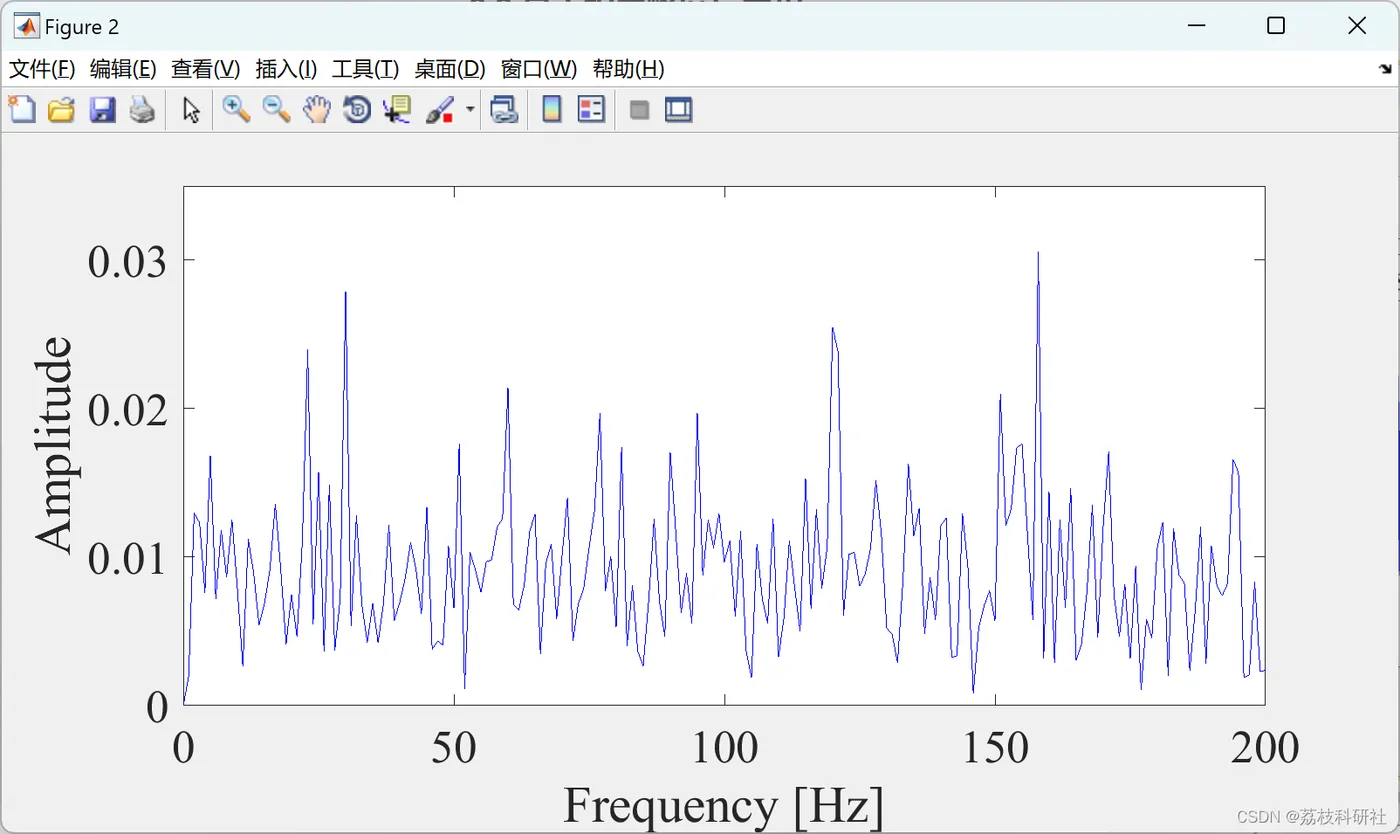Screen dimensions: 1400x834
Task: Click the MATLAB logo in title bar
Action: (x=26, y=27)
